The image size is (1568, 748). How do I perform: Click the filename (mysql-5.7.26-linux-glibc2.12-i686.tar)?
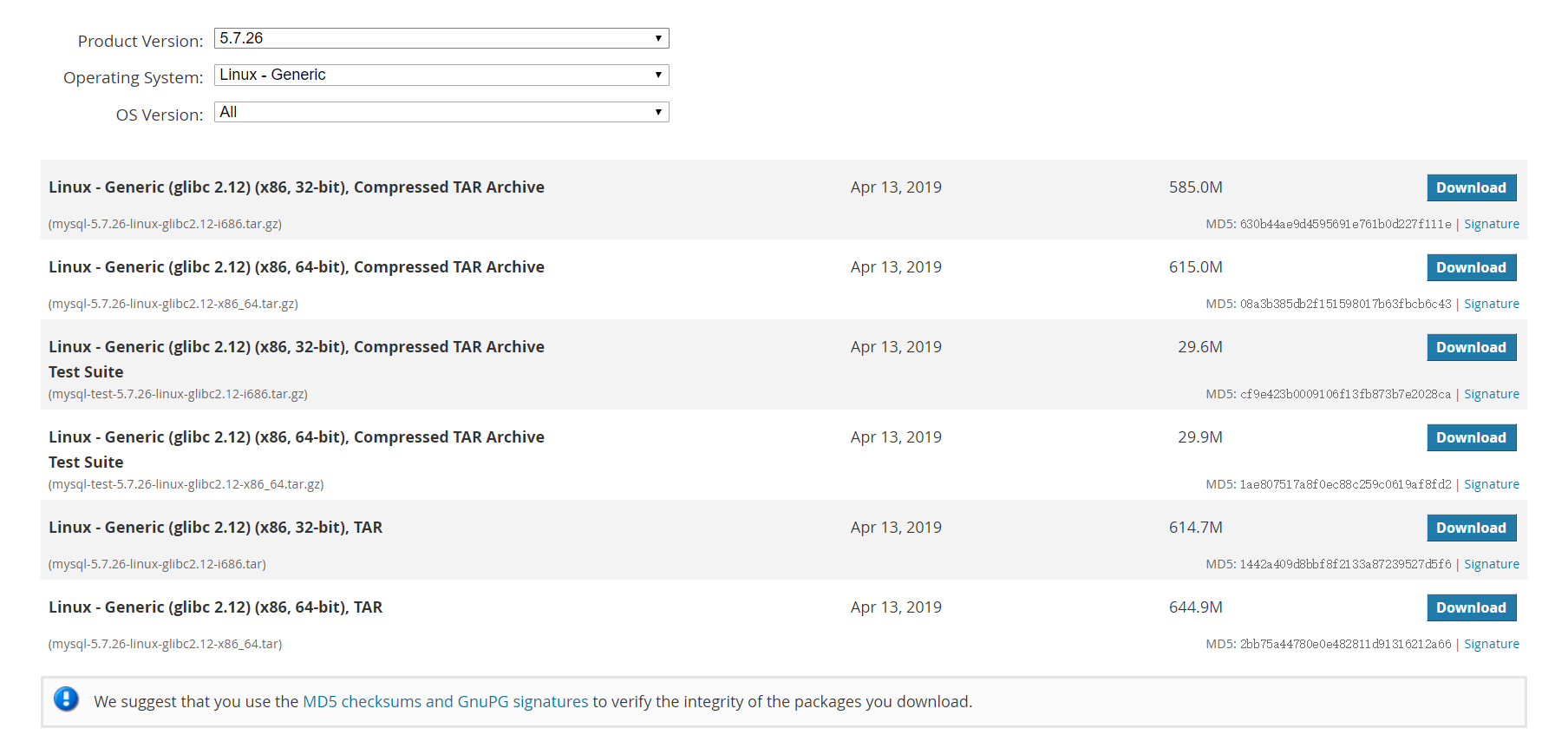point(157,564)
